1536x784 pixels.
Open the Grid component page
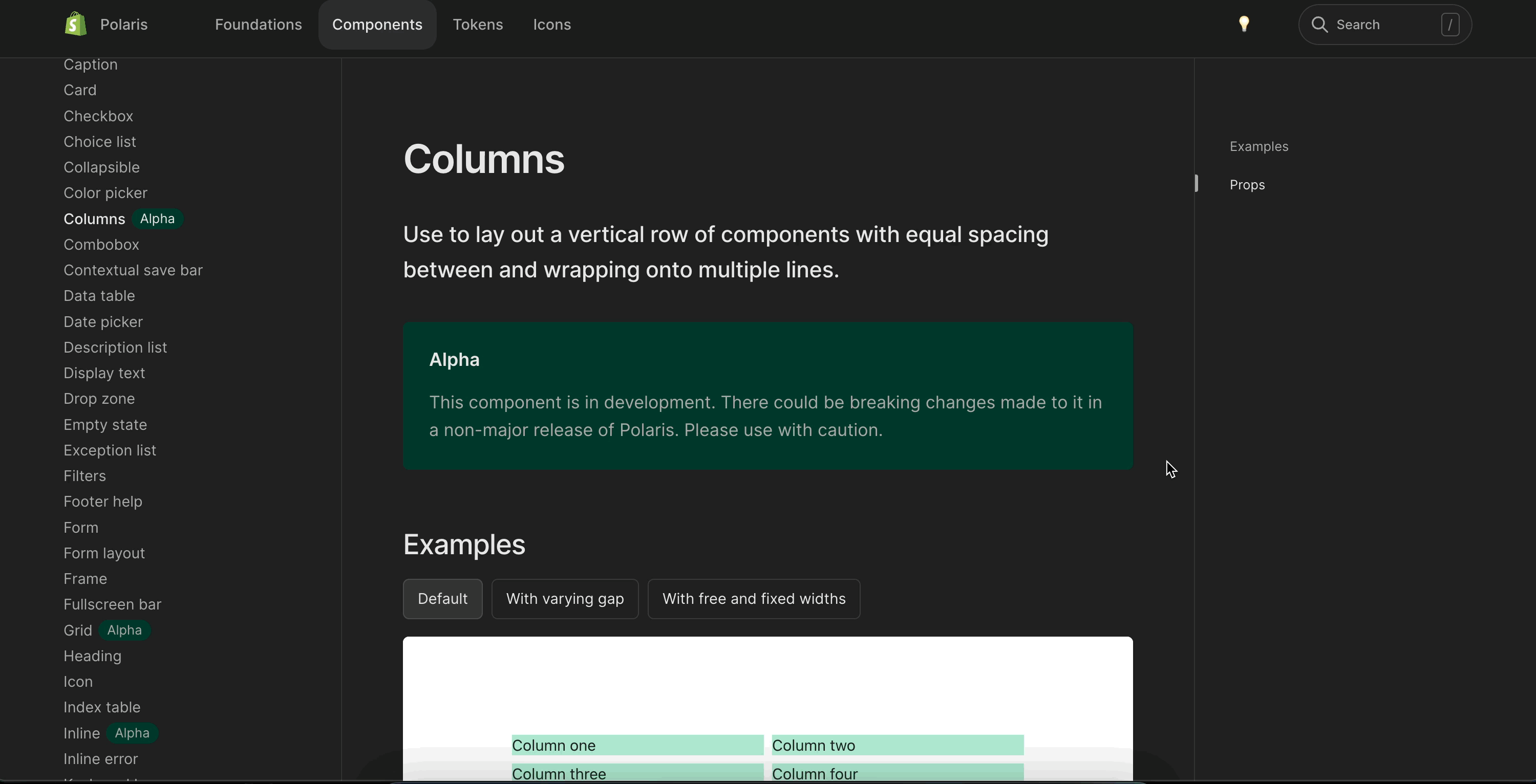[x=78, y=630]
